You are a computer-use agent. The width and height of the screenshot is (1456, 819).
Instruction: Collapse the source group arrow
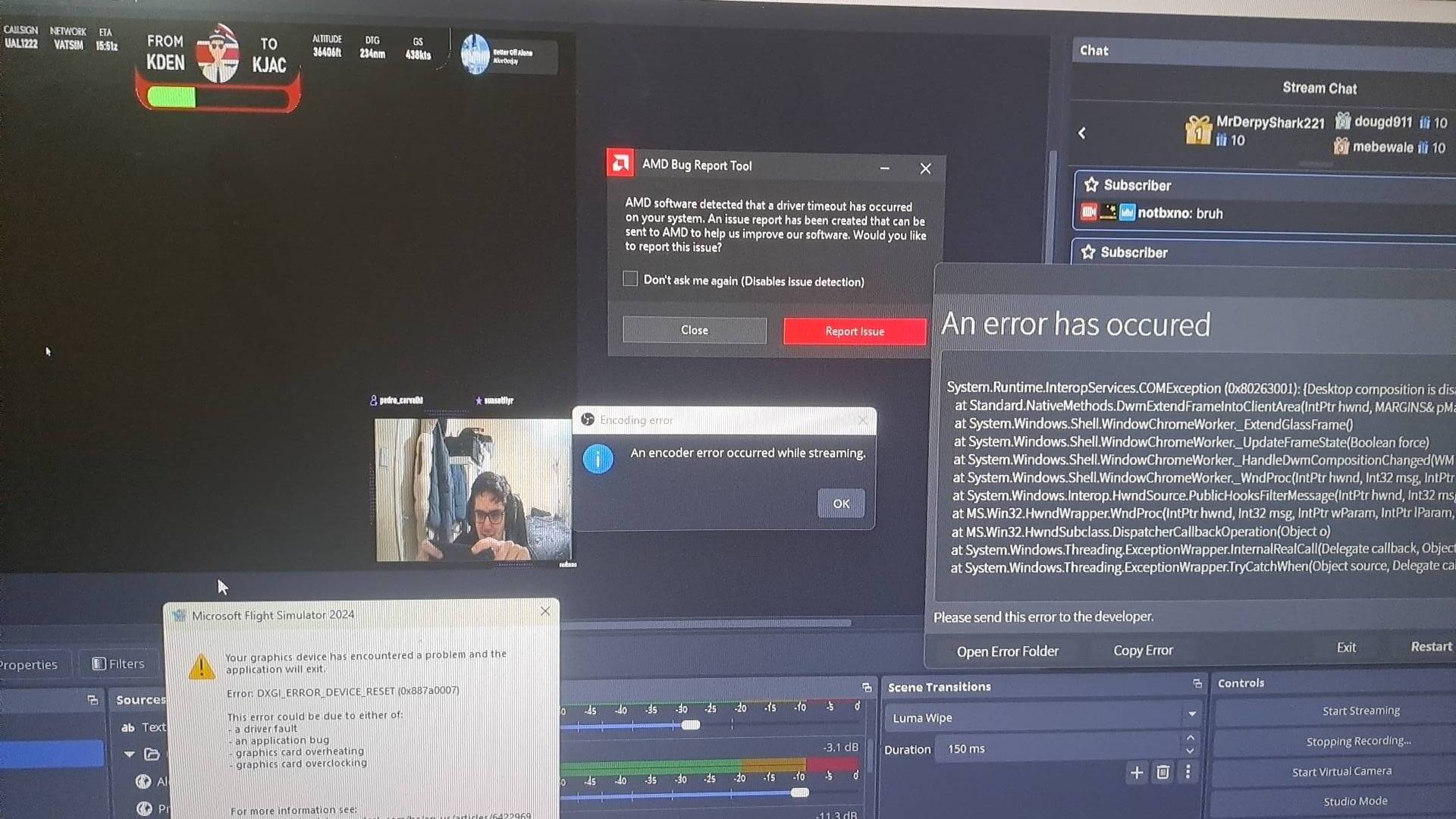(x=129, y=754)
